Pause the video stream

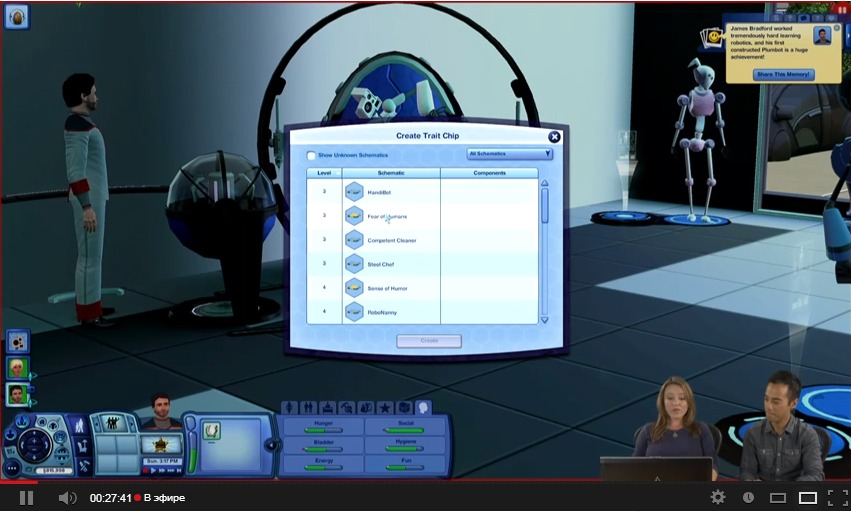pos(26,498)
